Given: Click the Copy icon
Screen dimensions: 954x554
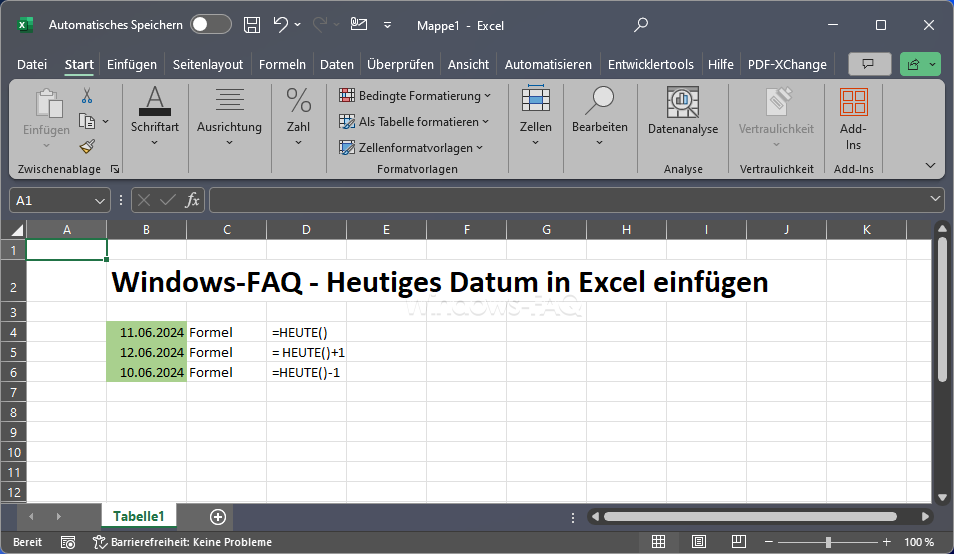Looking at the screenshot, I should (x=87, y=122).
